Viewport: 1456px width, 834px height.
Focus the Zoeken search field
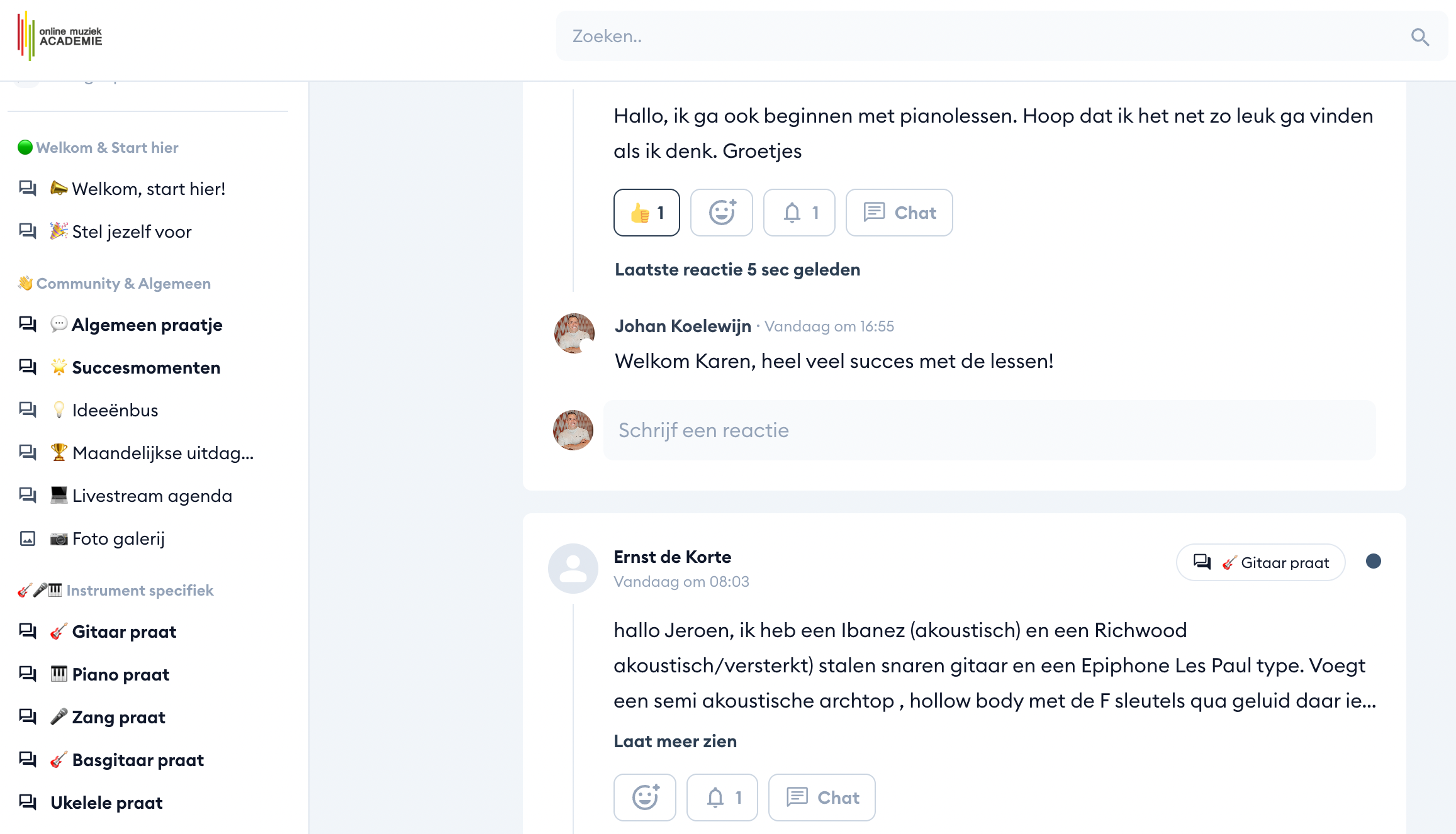[x=982, y=36]
